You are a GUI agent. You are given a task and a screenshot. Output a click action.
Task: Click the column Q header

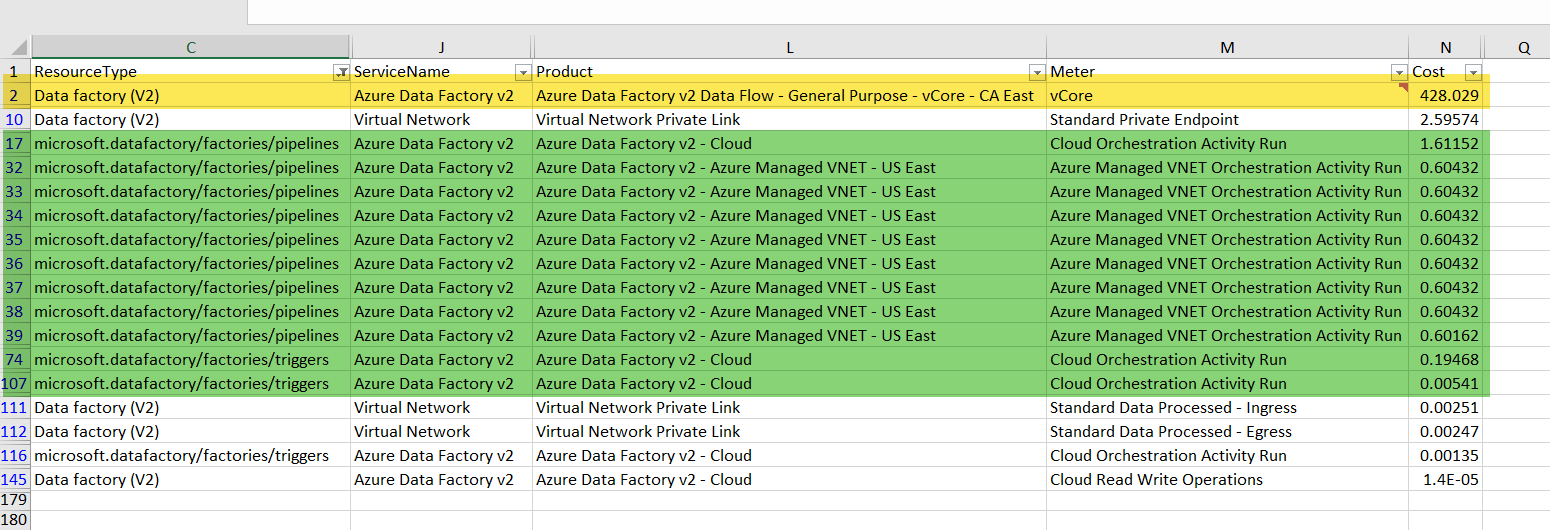[x=1523, y=48]
